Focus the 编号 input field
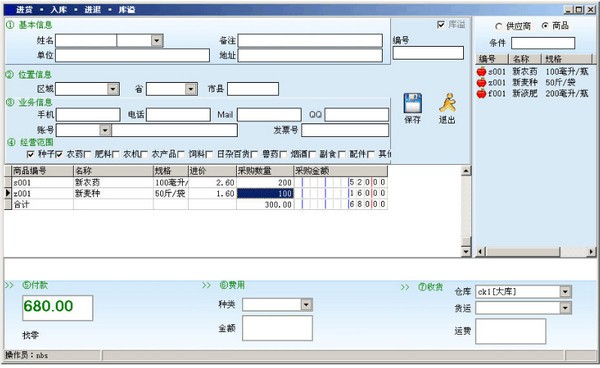Viewport: 600px width, 368px height. click(x=428, y=53)
